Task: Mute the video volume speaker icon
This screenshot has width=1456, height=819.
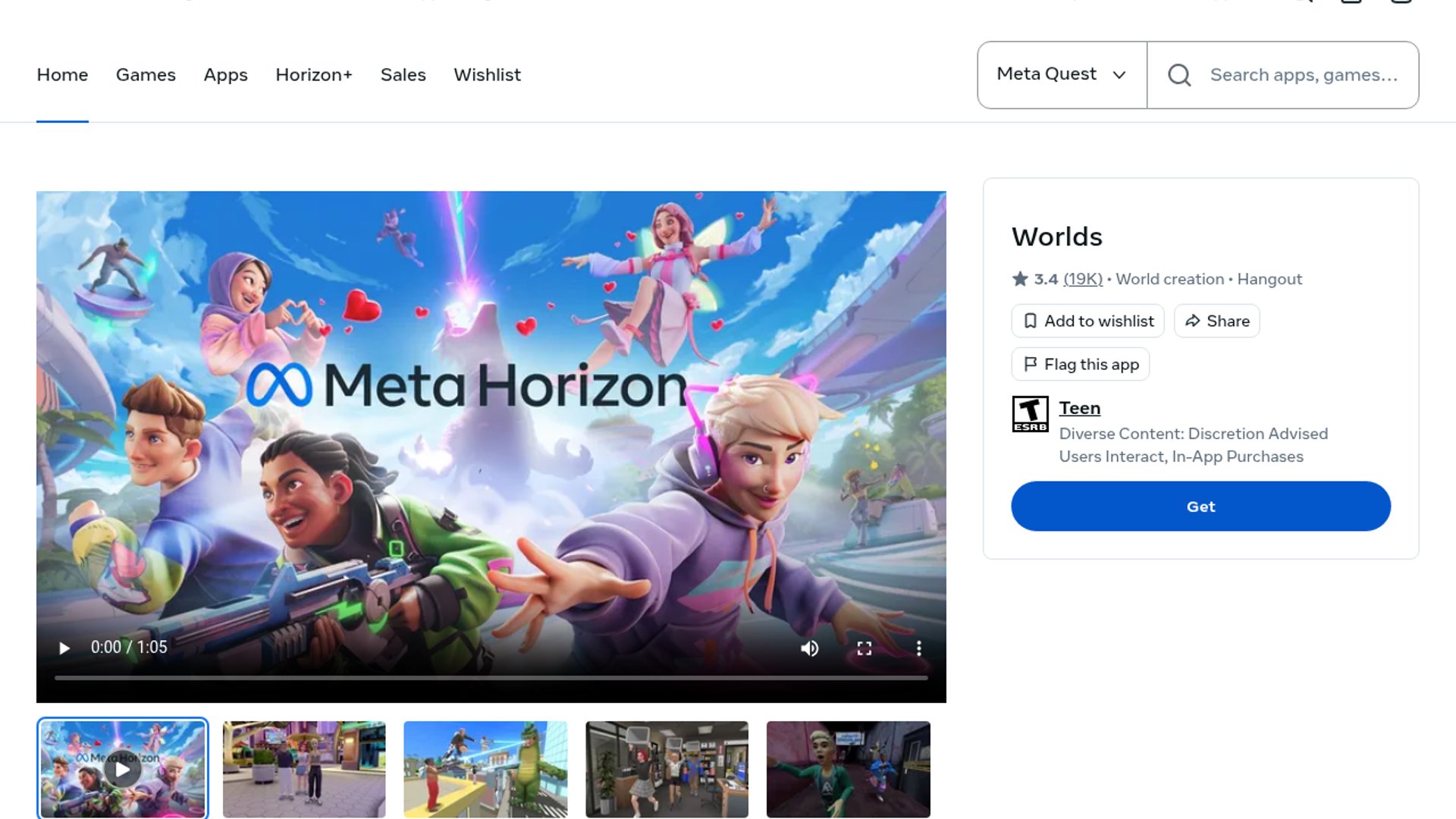Action: pyautogui.click(x=809, y=648)
